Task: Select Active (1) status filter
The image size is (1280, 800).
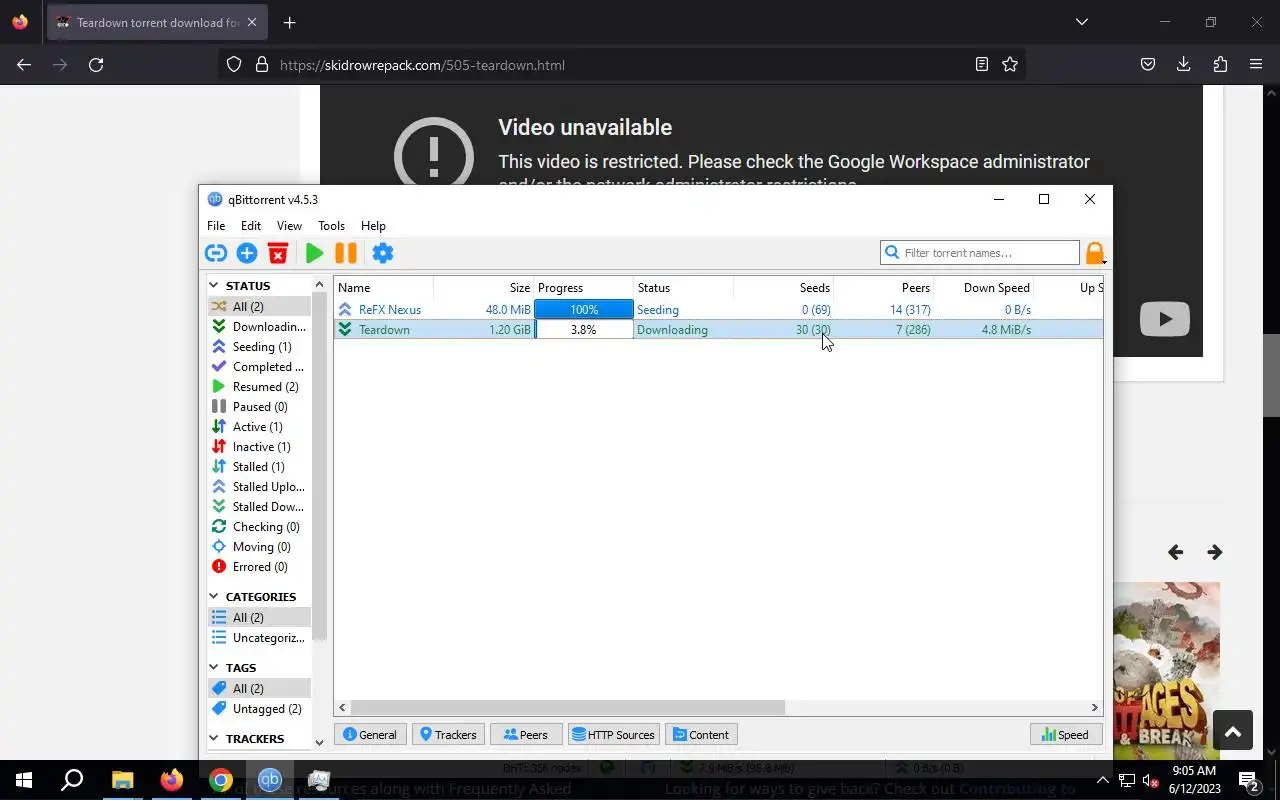Action: click(x=259, y=427)
